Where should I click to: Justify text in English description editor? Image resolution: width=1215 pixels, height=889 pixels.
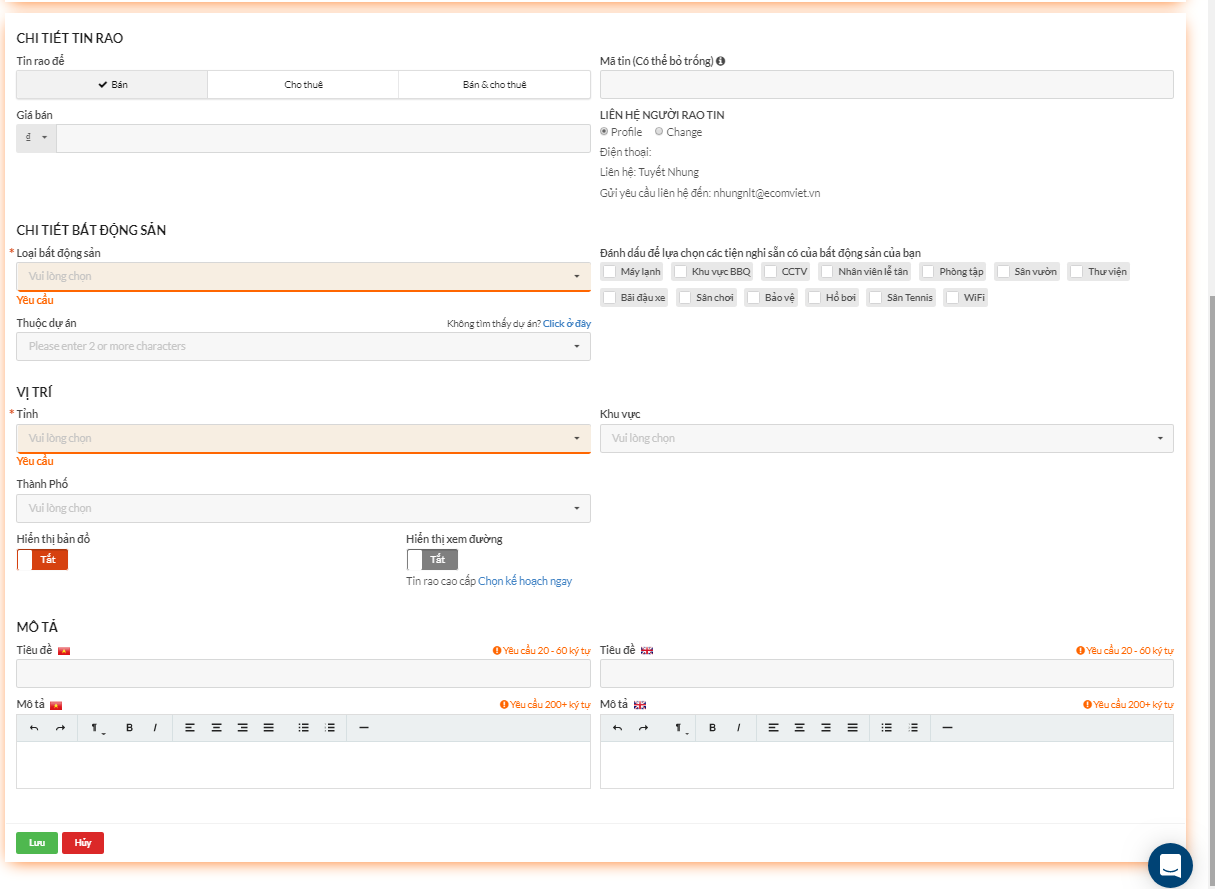[852, 728]
